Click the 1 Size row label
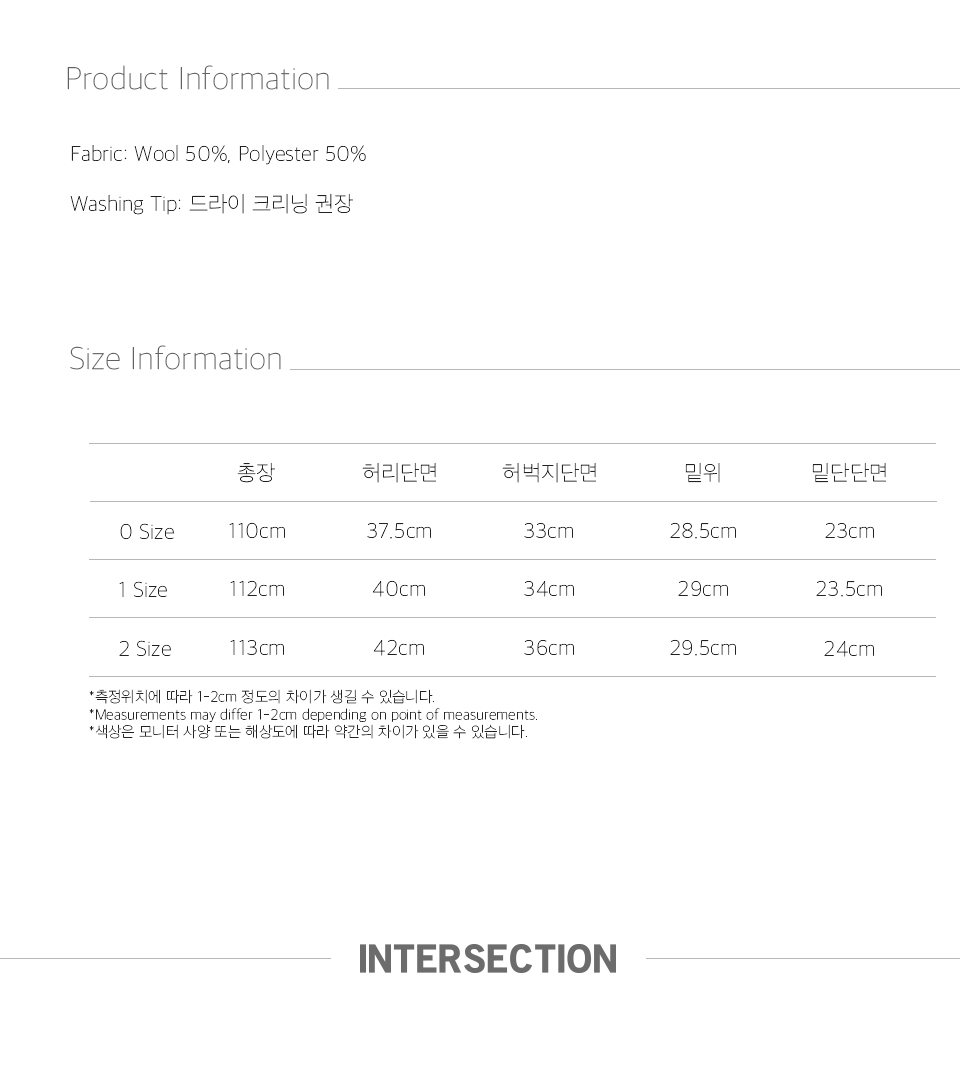This screenshot has width=960, height=1080. tap(143, 590)
